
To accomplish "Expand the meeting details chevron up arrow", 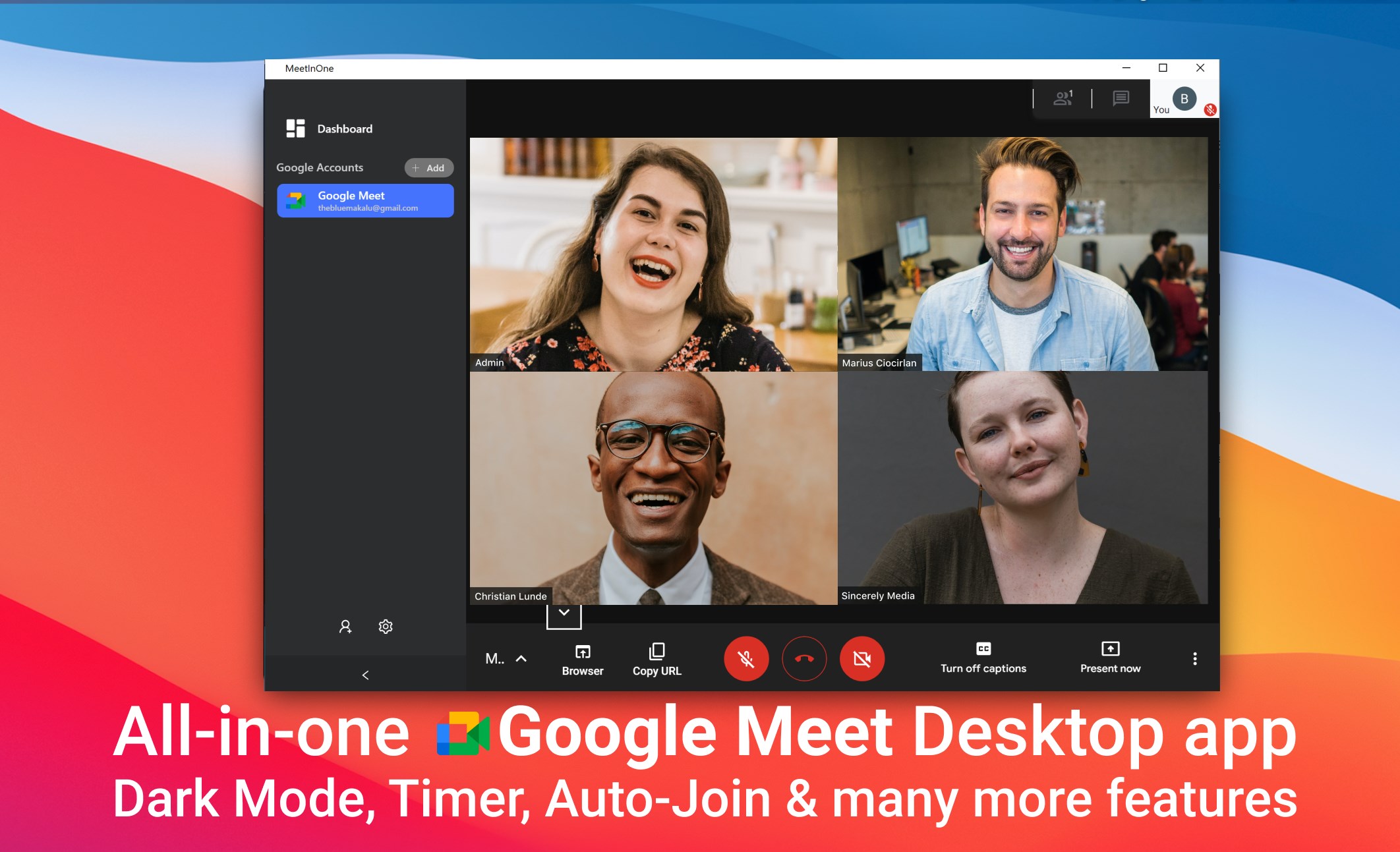I will tap(521, 658).
